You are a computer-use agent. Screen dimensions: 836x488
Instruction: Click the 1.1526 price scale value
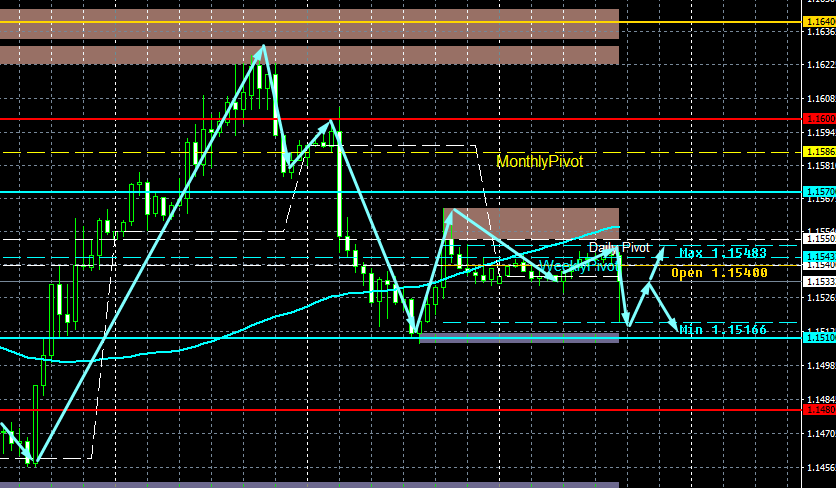click(821, 297)
